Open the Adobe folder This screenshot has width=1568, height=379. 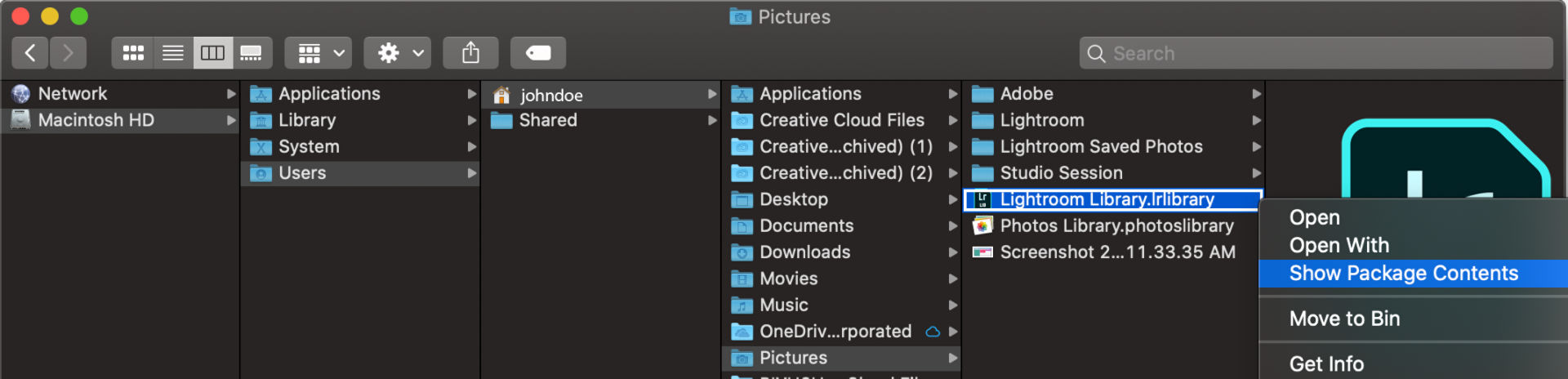(1114, 94)
